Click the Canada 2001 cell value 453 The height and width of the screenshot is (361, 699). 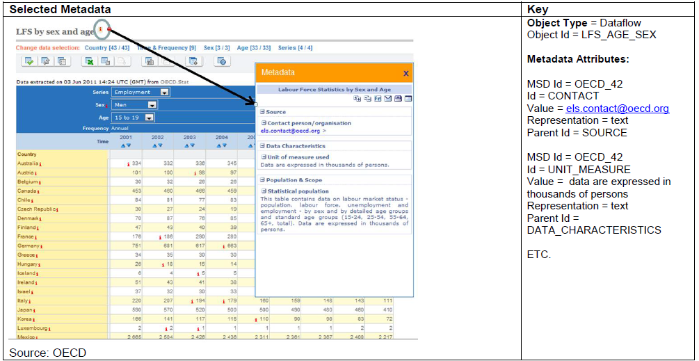click(x=136, y=191)
